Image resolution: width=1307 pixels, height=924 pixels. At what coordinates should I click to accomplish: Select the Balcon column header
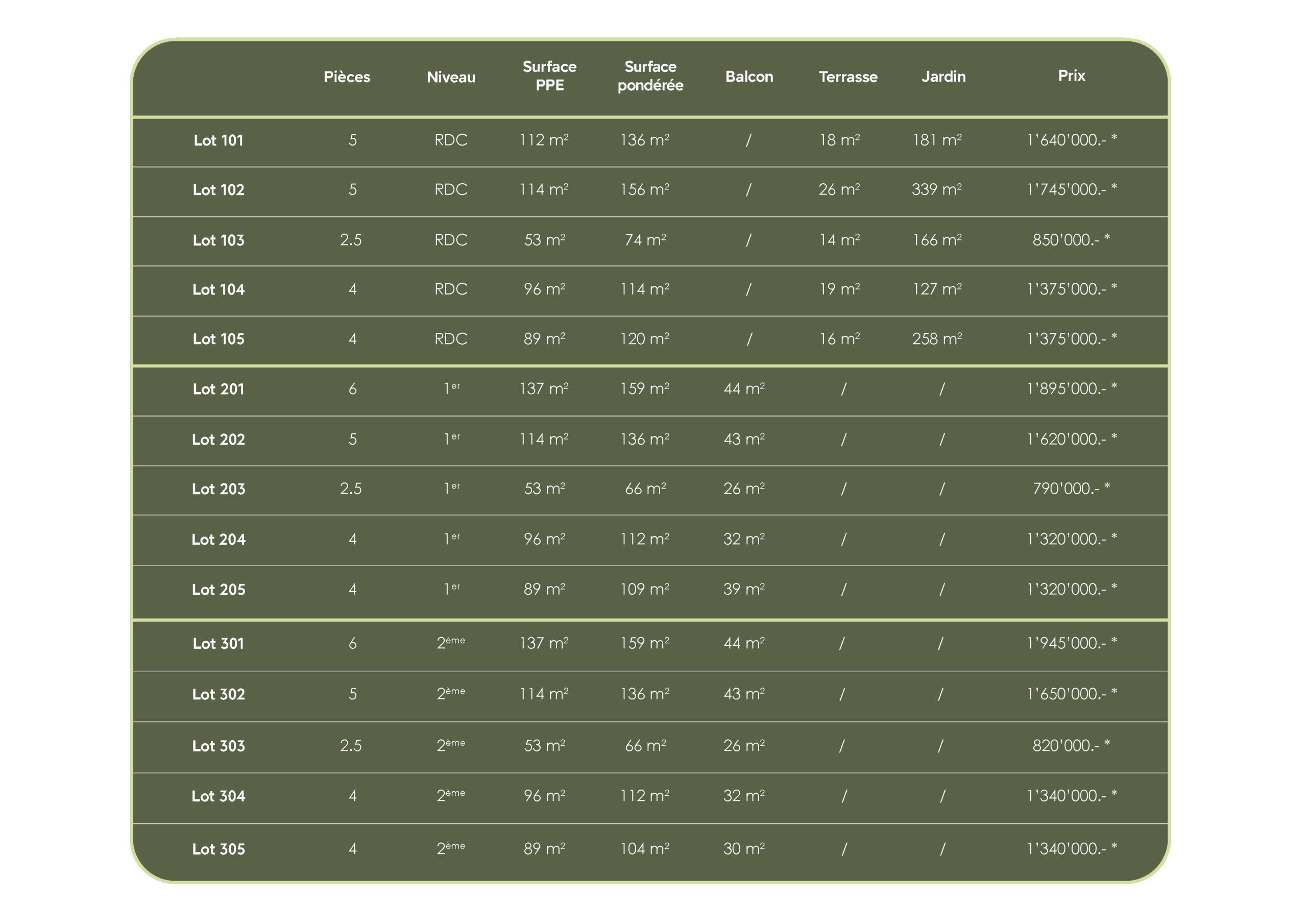pyautogui.click(x=749, y=77)
